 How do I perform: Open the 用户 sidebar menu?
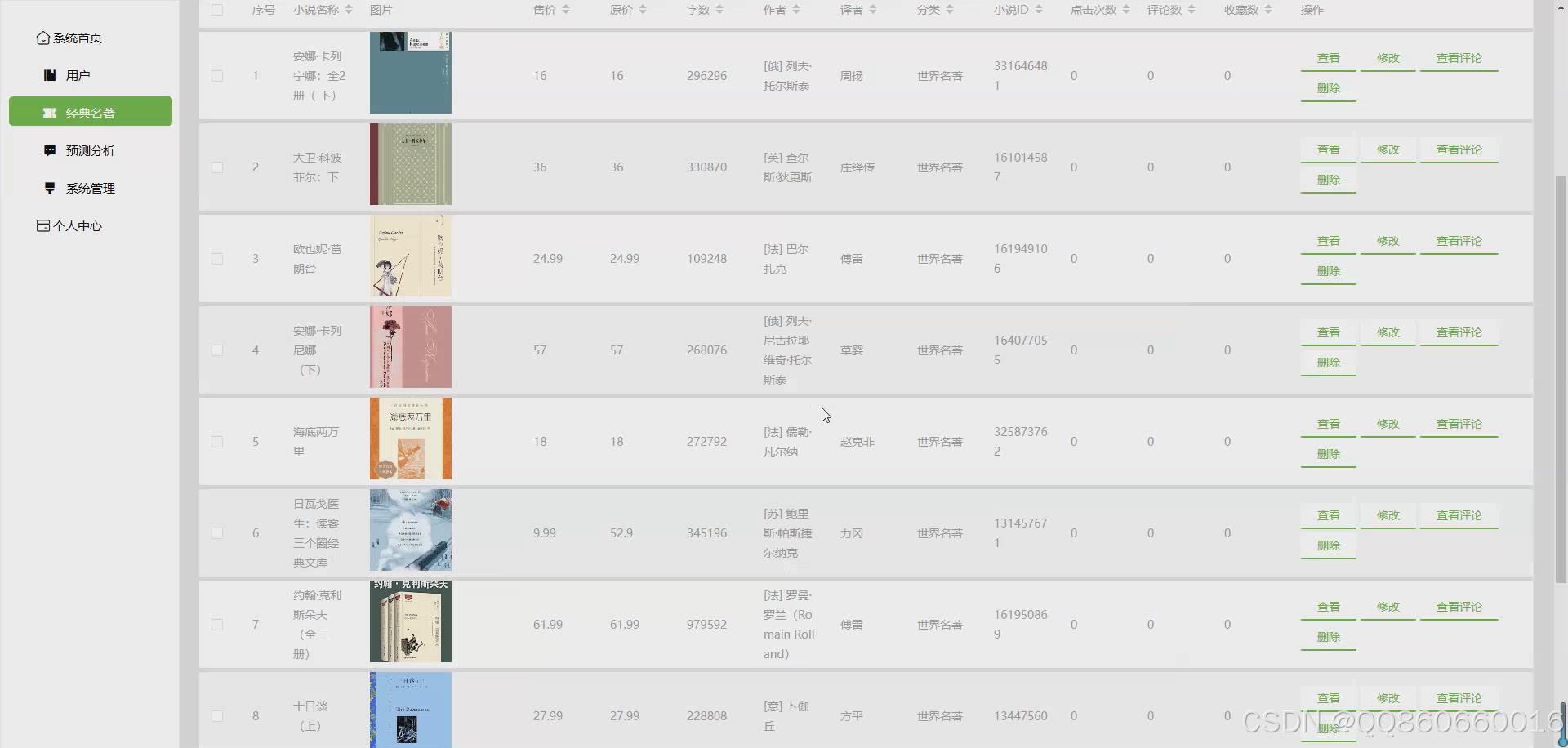click(90, 75)
